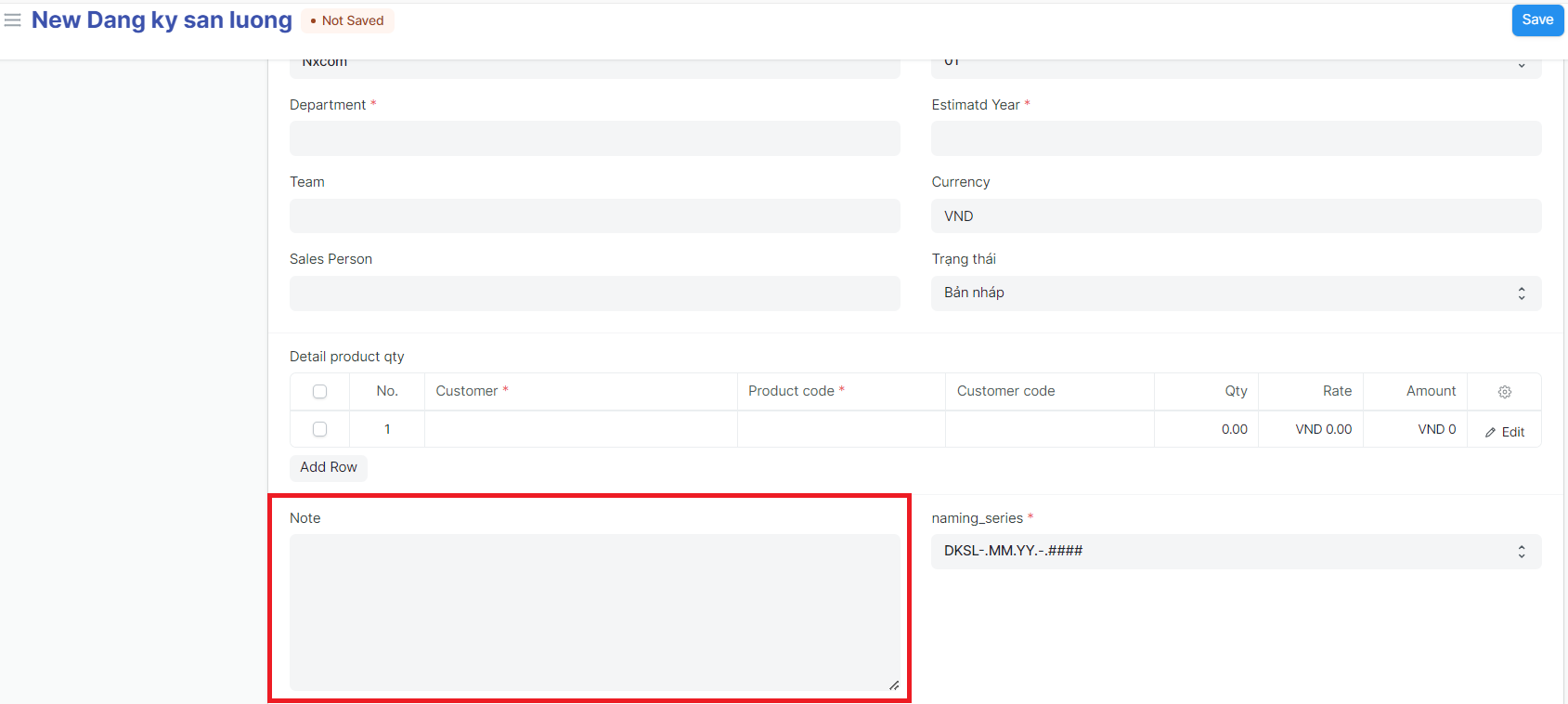
Task: Expand the naming_series dropdown
Action: [x=1236, y=552]
